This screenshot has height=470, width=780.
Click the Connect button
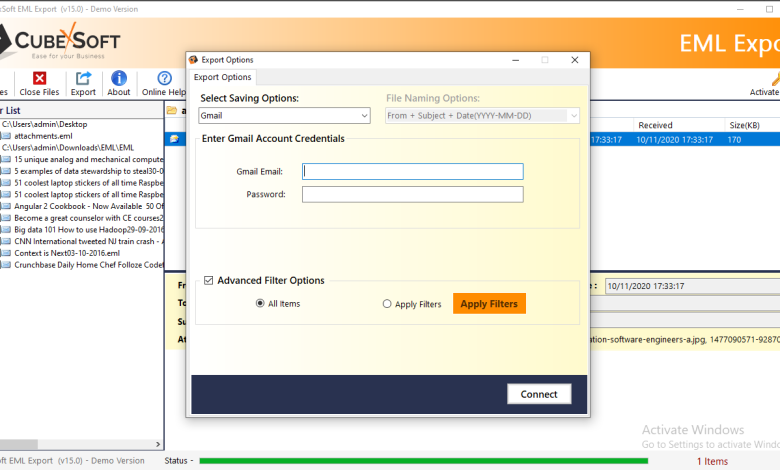[x=539, y=394]
